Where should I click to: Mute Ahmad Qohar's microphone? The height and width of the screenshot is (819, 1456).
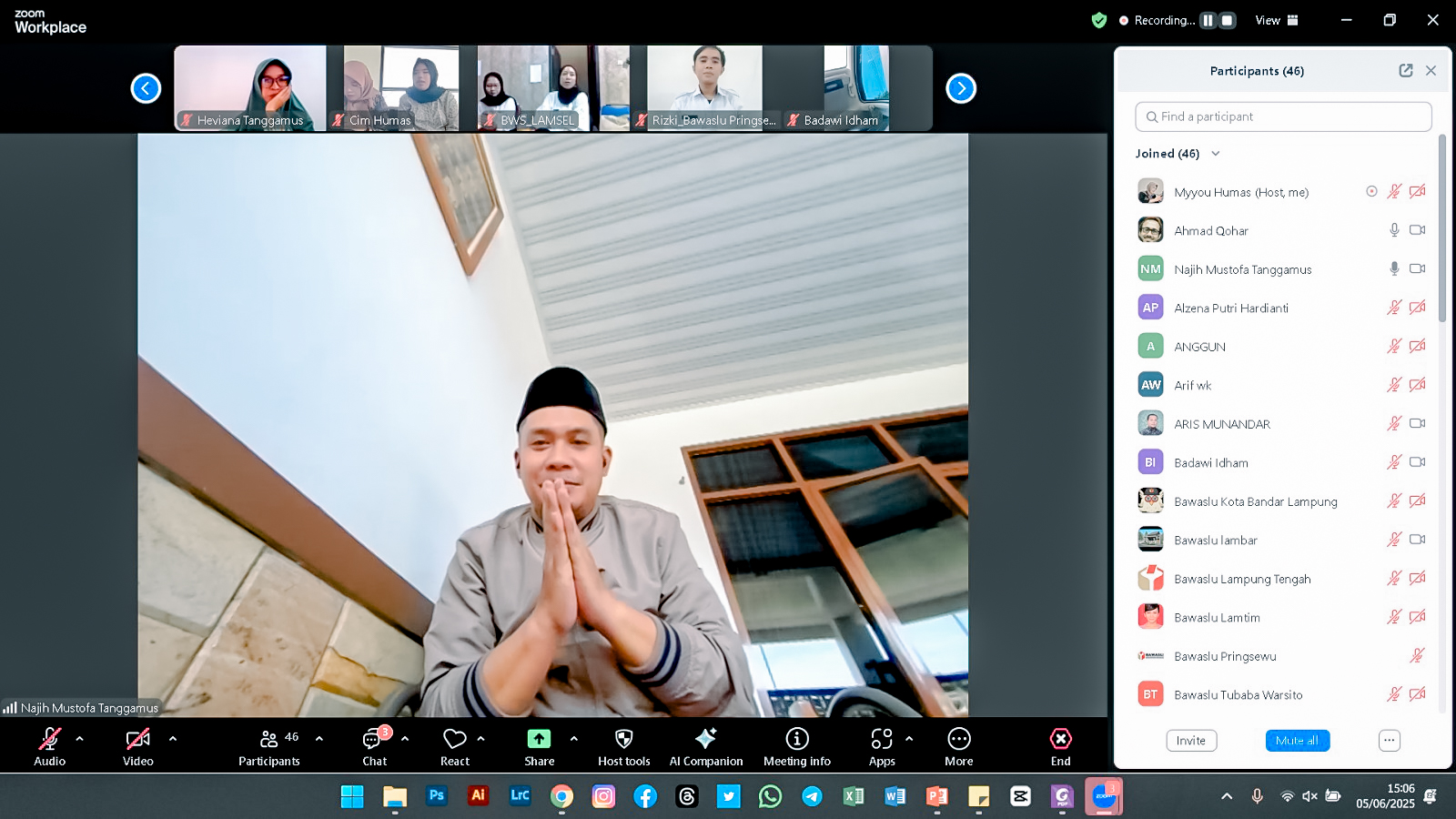point(1394,230)
